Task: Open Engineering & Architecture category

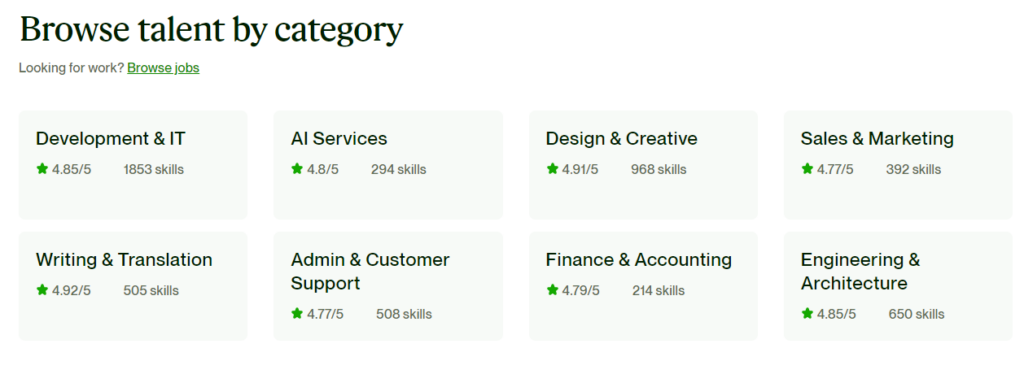Action: [861, 272]
